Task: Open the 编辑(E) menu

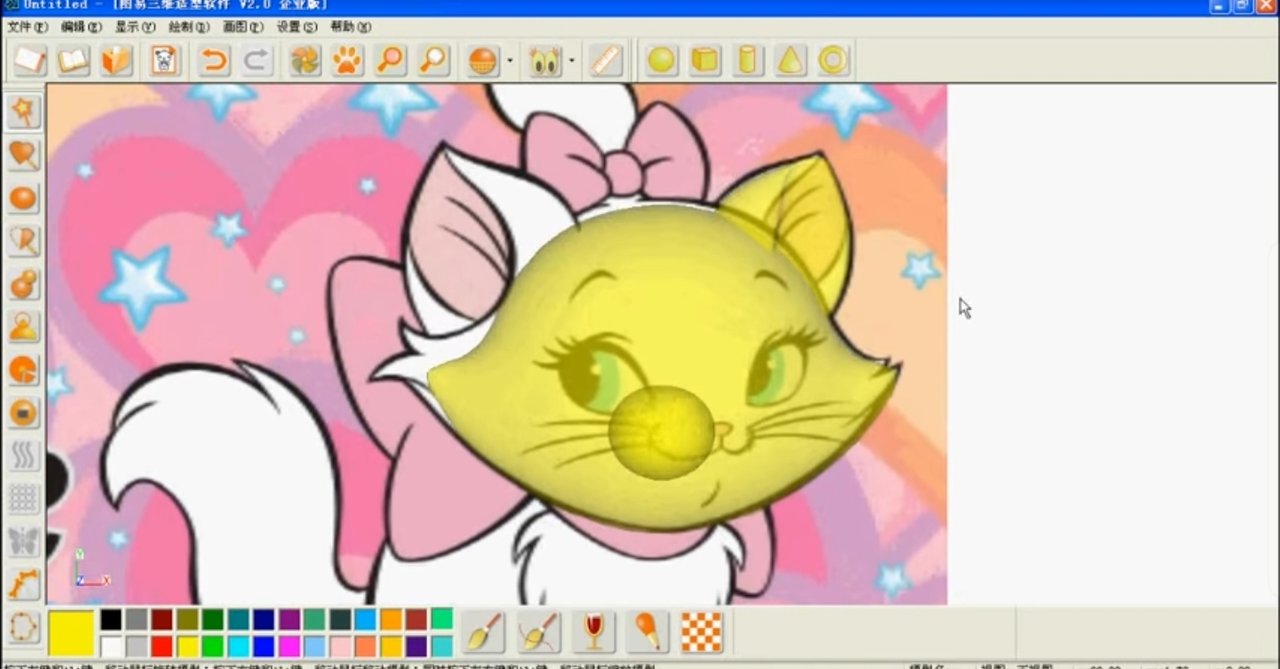Action: tap(81, 27)
